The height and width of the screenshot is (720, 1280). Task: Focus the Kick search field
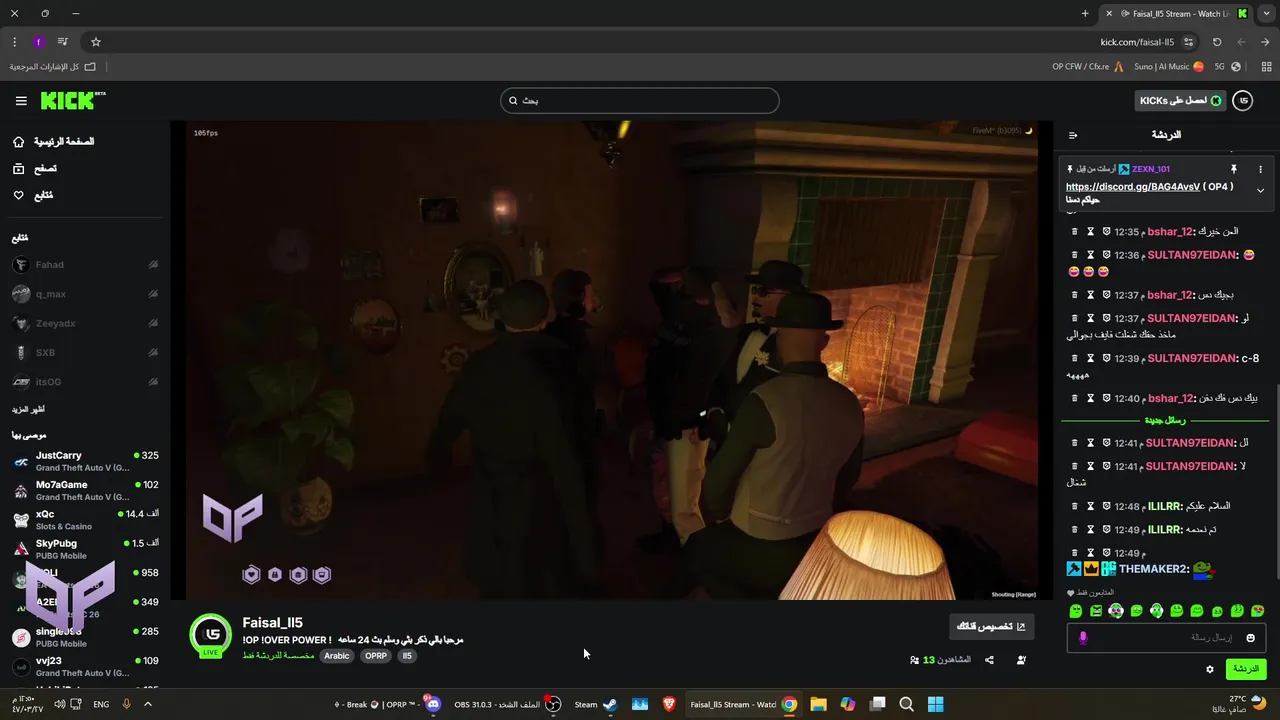pos(640,100)
